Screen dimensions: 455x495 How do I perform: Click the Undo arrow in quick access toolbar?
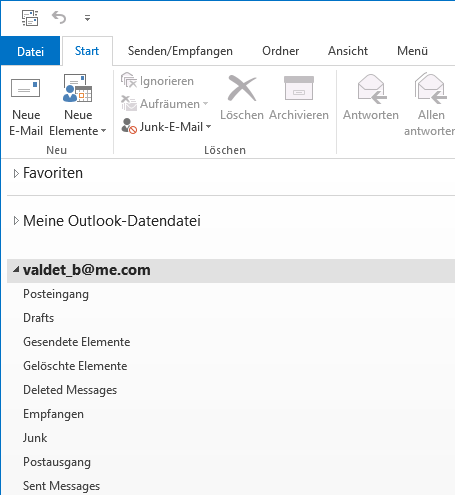click(59, 17)
